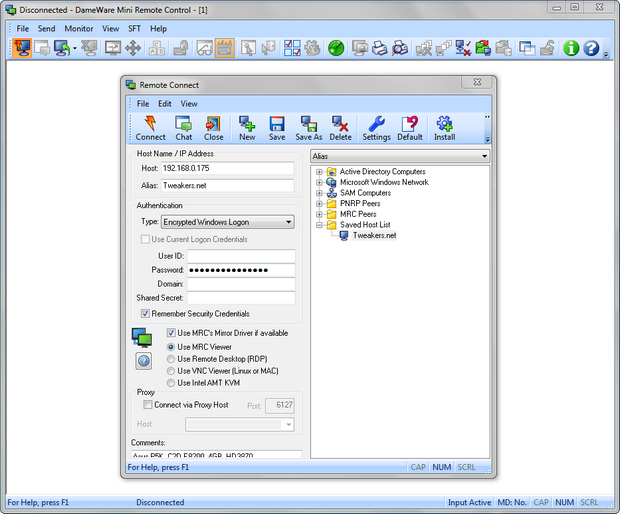Toggle Use Current Logon Credentials checkbox
This screenshot has width=620, height=514.
[145, 239]
